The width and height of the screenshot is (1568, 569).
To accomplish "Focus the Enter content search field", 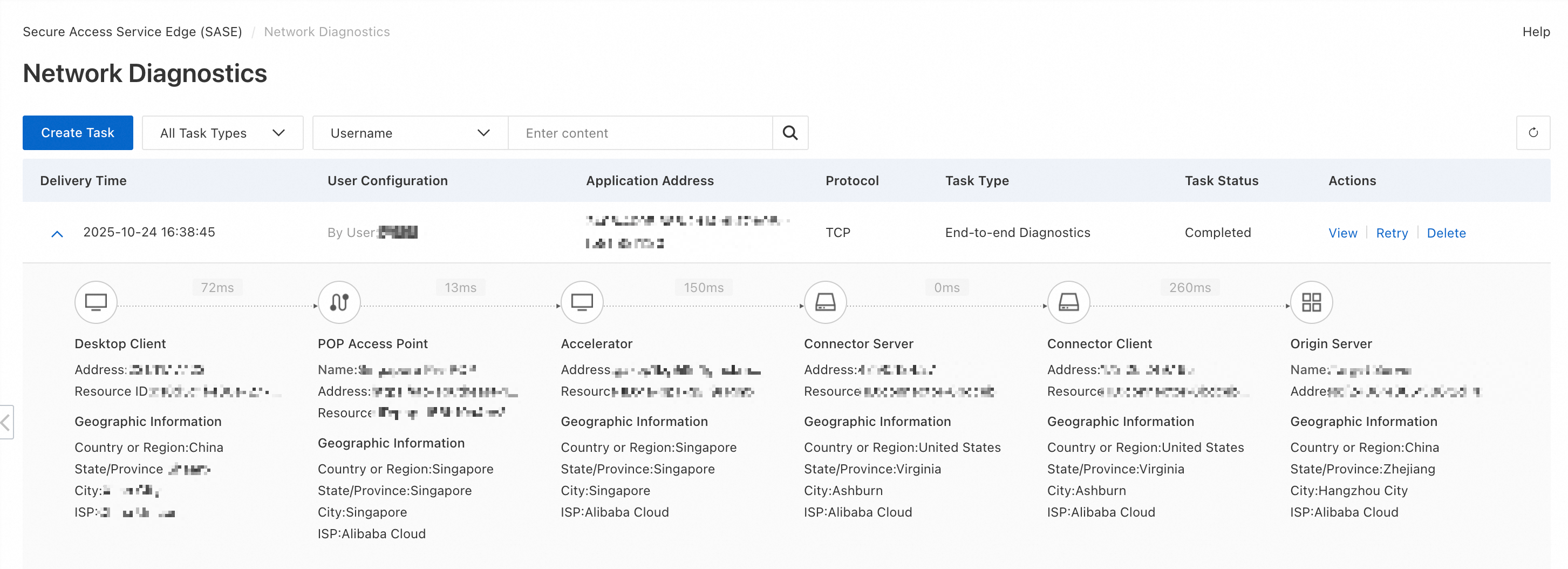I will (x=639, y=133).
